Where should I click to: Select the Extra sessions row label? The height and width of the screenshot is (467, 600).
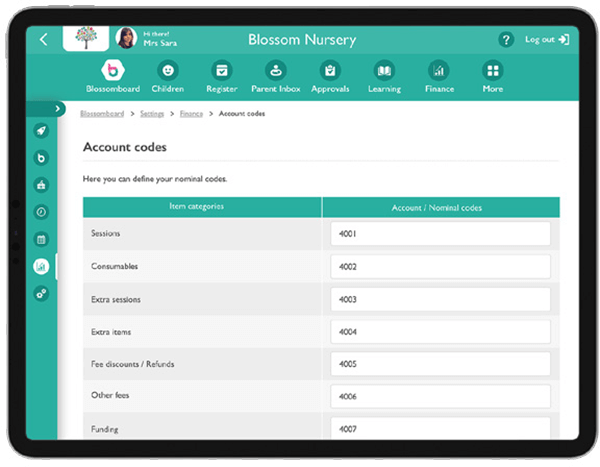tap(116, 299)
